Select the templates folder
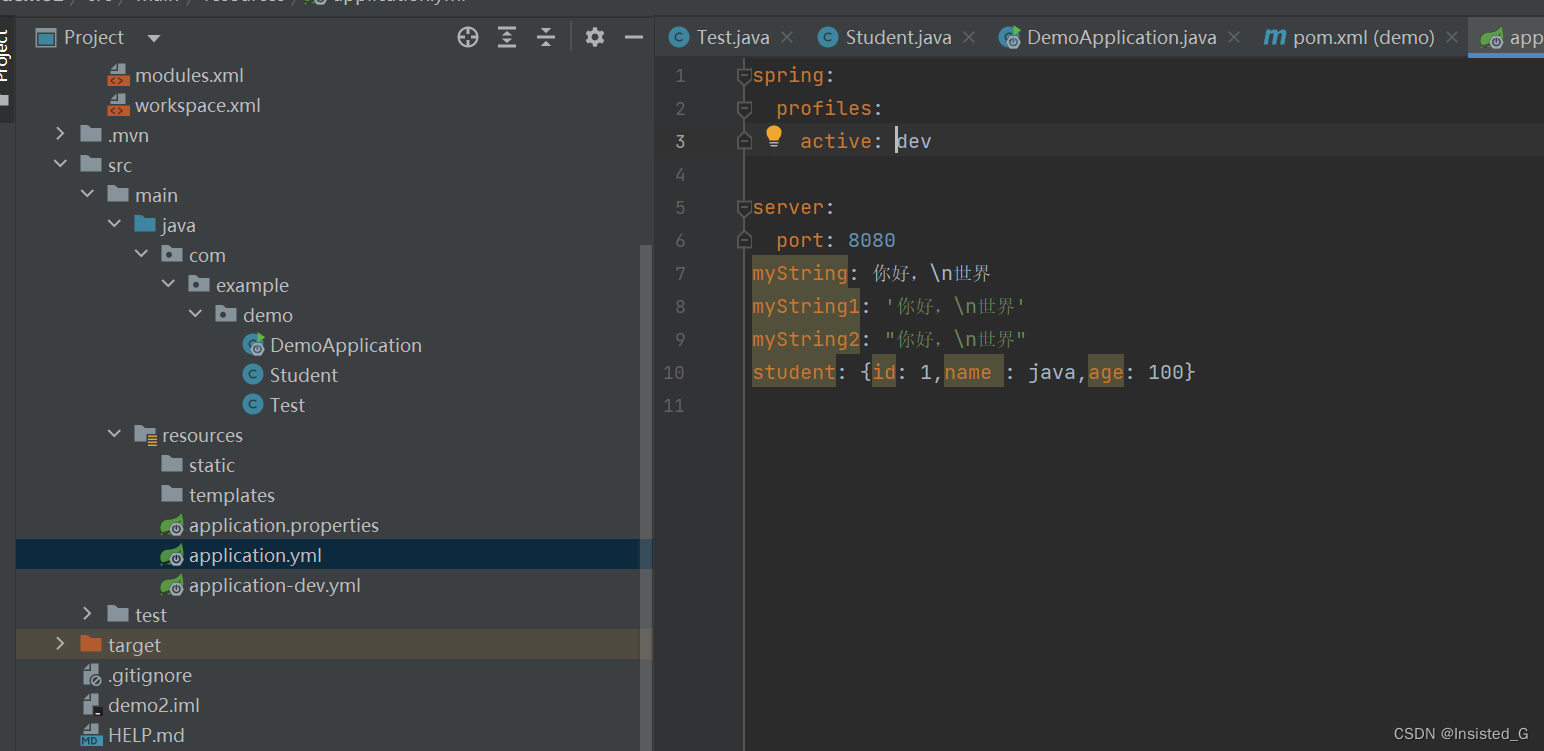This screenshot has height=751, width=1544. (x=232, y=495)
